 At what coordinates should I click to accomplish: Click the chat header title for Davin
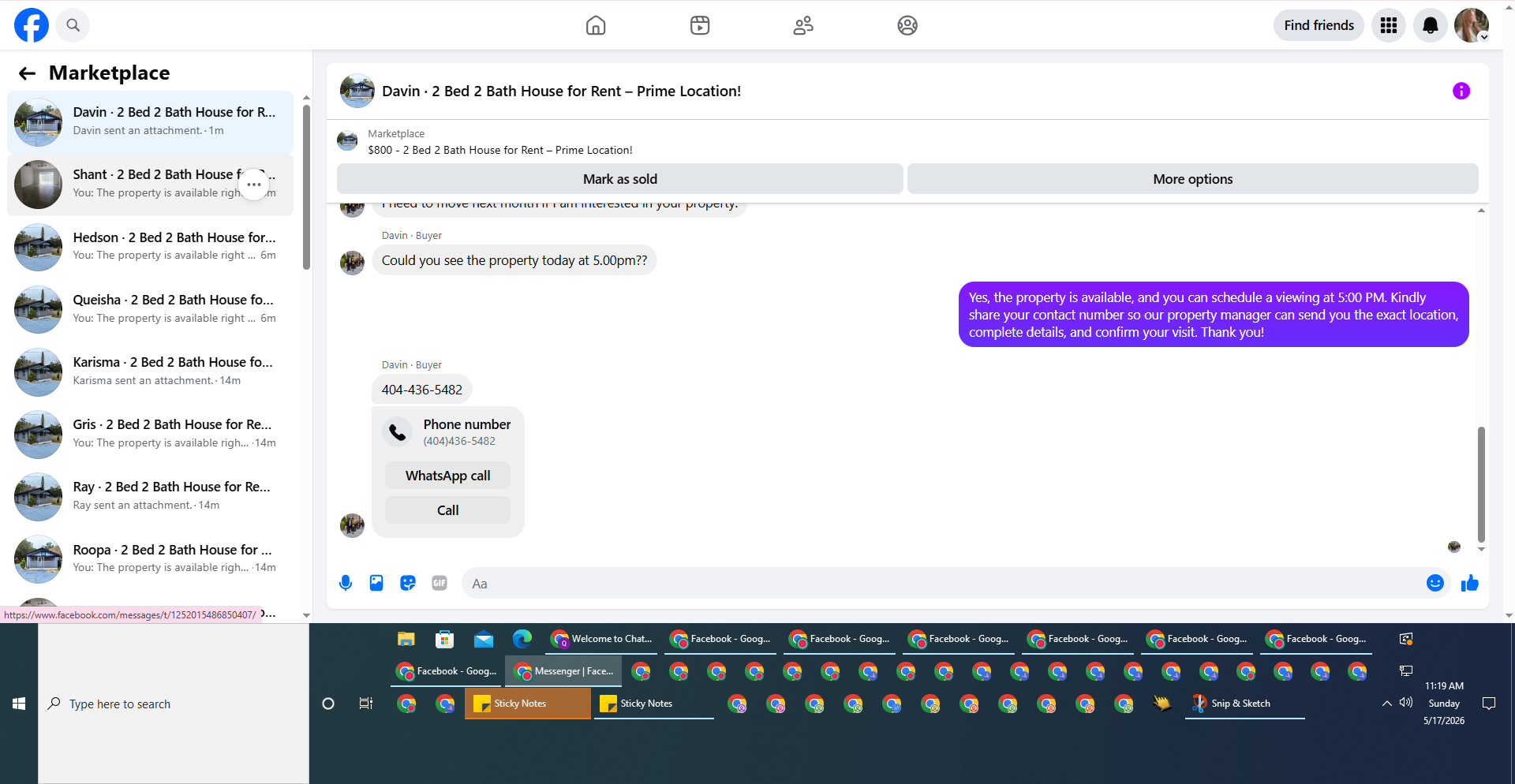(561, 91)
